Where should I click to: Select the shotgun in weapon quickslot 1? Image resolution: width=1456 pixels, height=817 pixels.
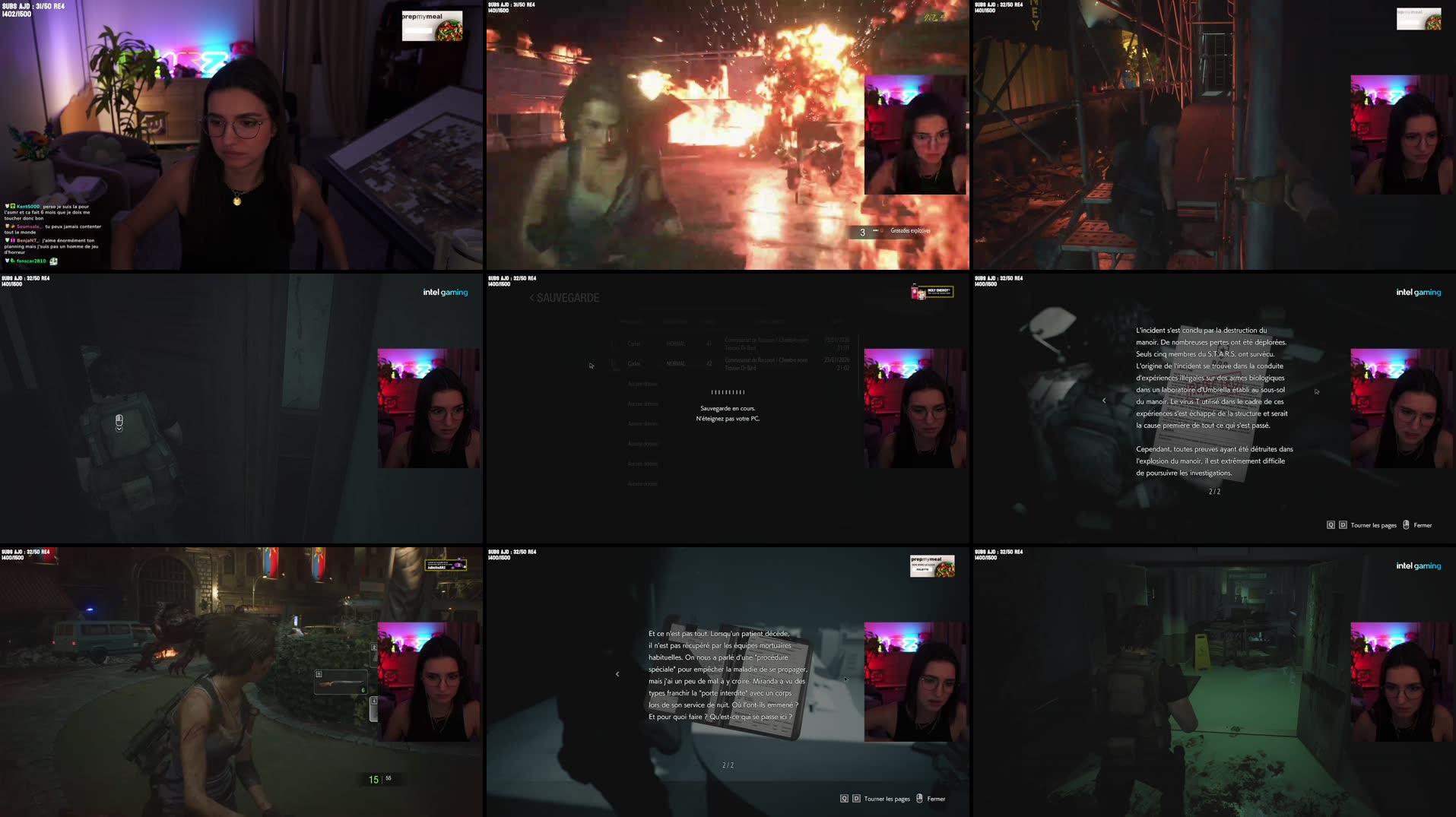coord(340,682)
